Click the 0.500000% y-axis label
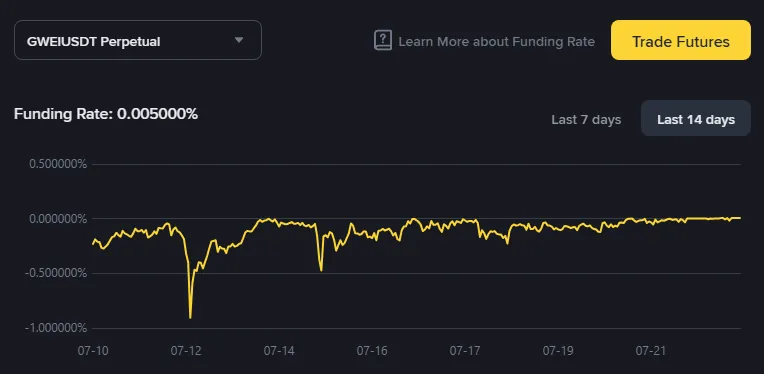Viewport: 764px width, 374px height. (58, 164)
